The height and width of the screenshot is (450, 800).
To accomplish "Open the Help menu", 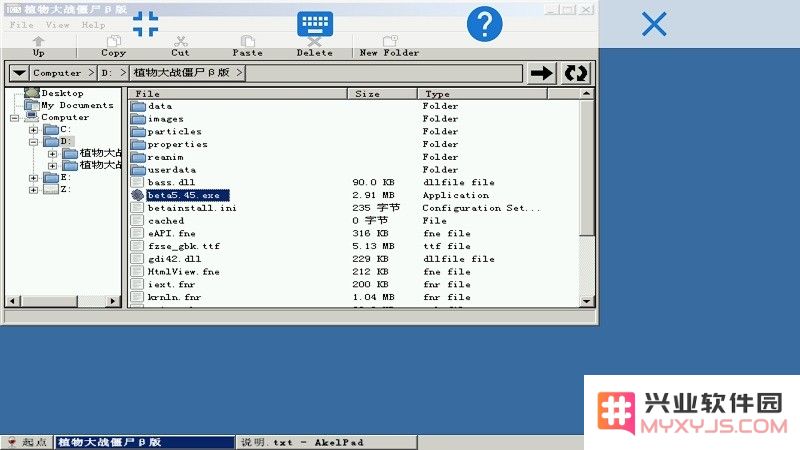I will coord(93,24).
